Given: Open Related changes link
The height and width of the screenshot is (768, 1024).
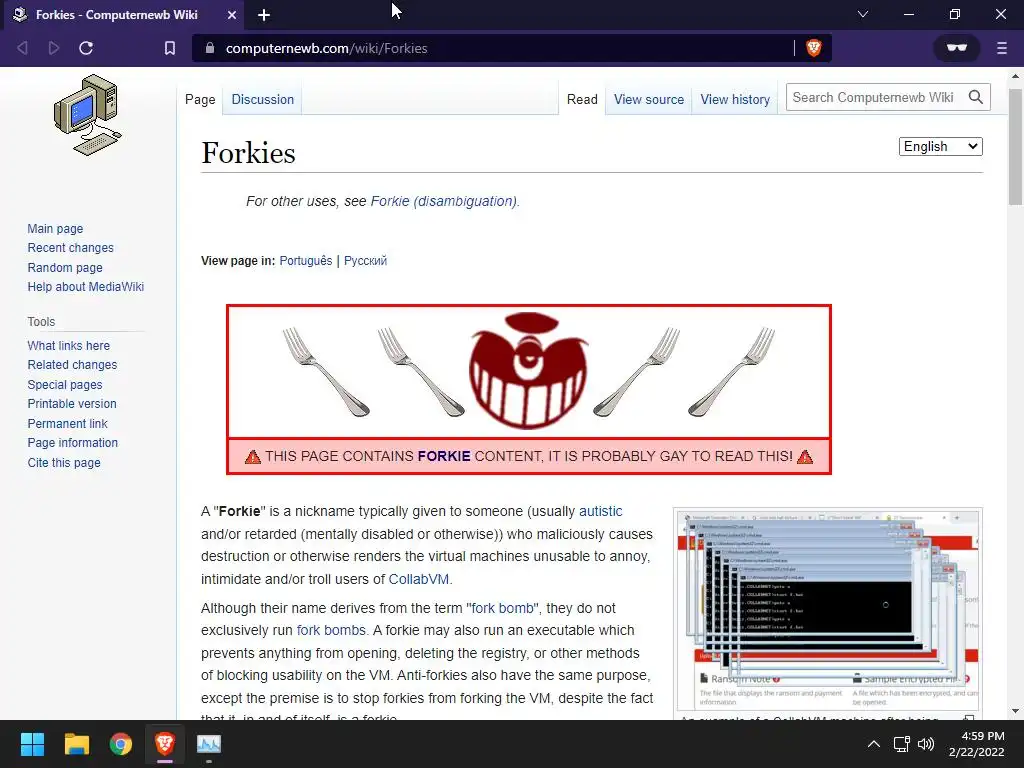Looking at the screenshot, I should [72, 364].
